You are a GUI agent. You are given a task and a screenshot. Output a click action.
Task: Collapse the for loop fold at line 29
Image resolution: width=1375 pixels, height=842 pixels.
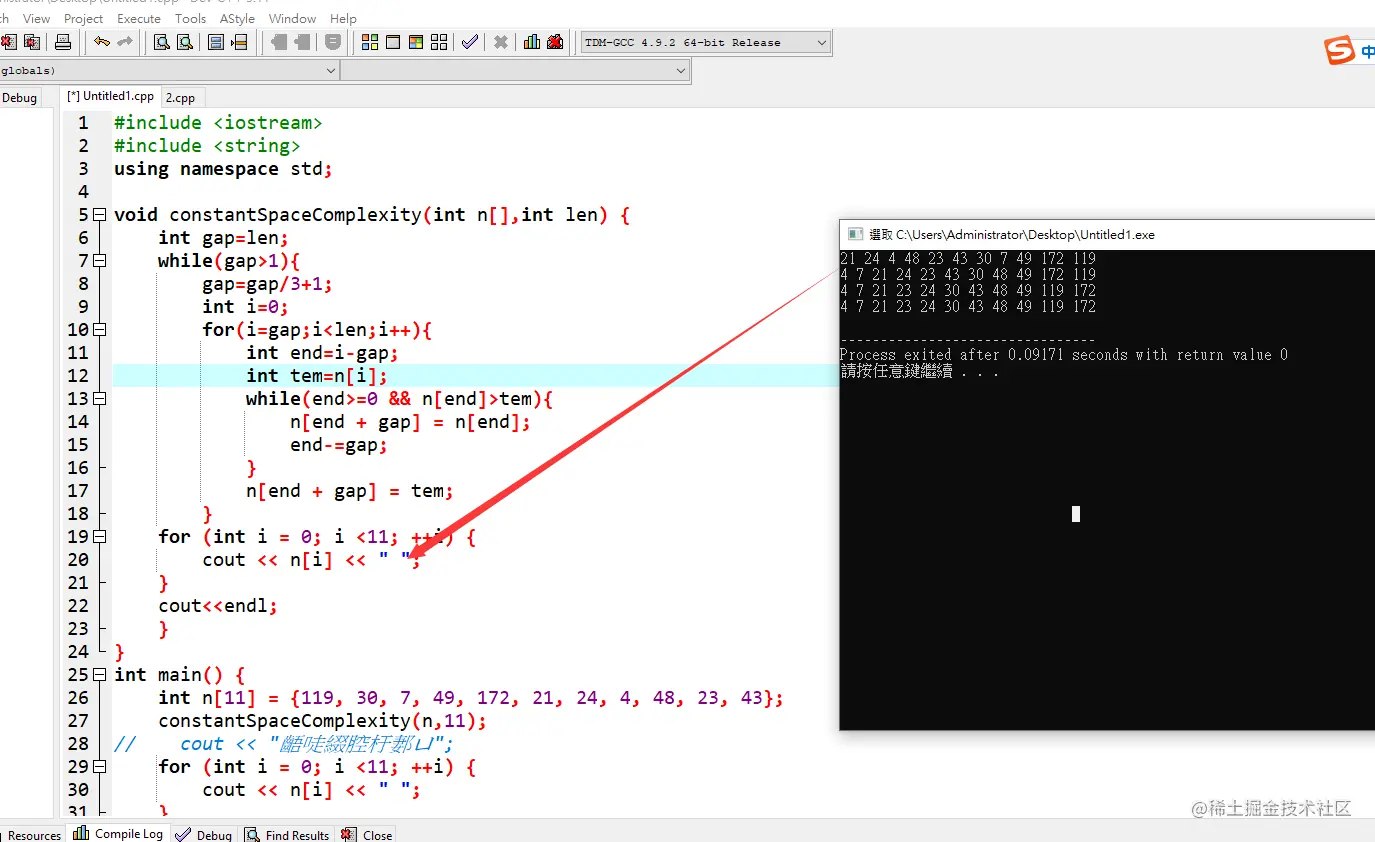pos(99,767)
